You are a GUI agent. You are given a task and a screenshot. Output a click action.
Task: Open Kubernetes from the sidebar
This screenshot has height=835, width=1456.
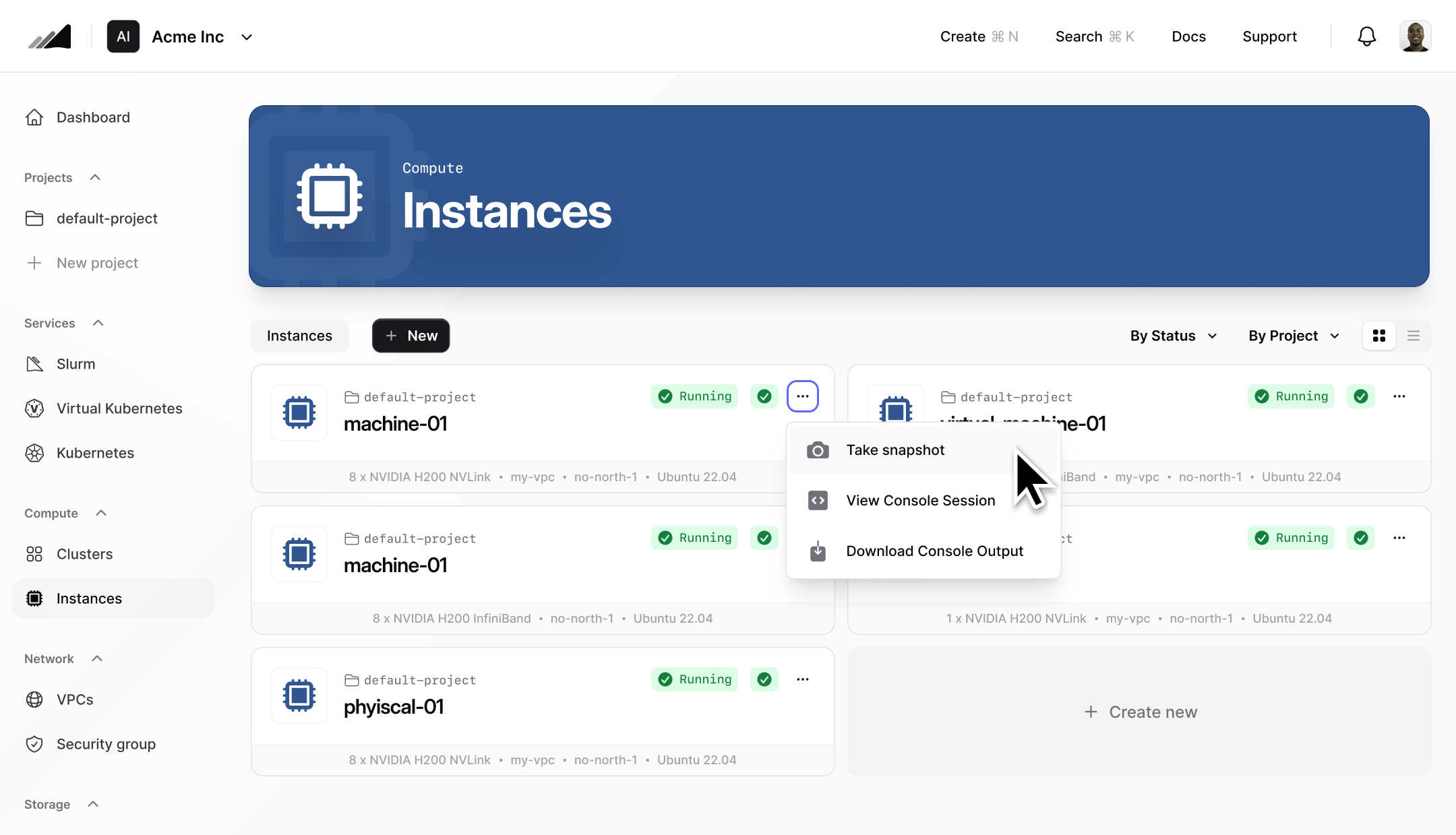click(x=95, y=453)
